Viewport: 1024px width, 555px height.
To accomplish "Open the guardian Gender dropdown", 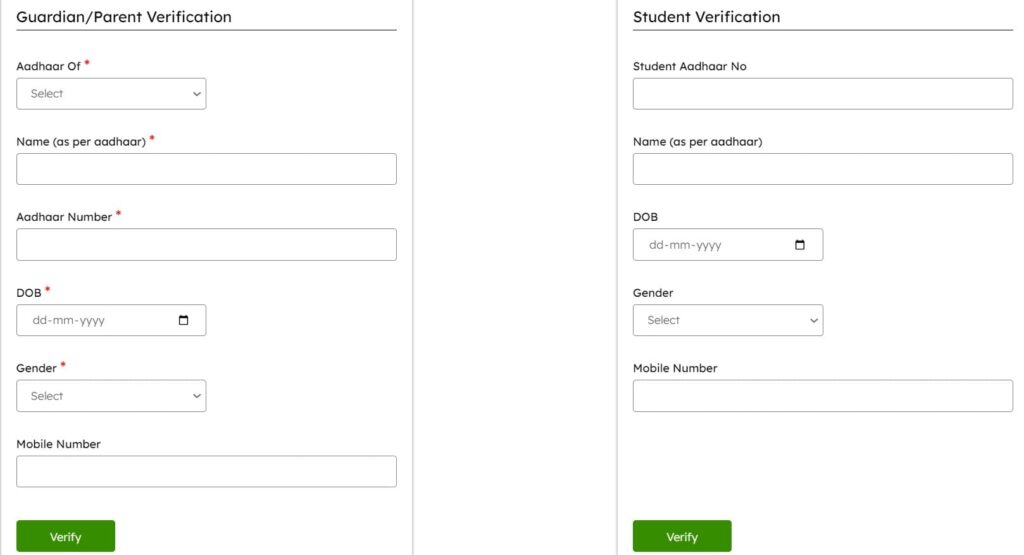I will pyautogui.click(x=111, y=396).
